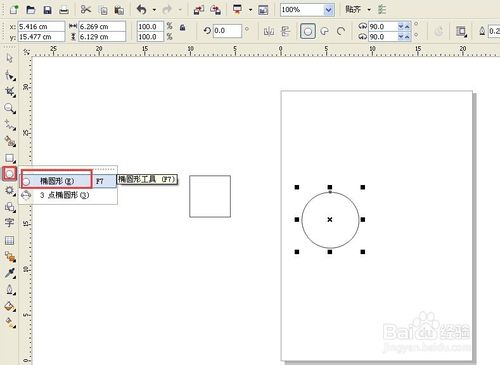The height and width of the screenshot is (365, 500).
Task: Click the starting angle spinner arrows
Action: 404,26
